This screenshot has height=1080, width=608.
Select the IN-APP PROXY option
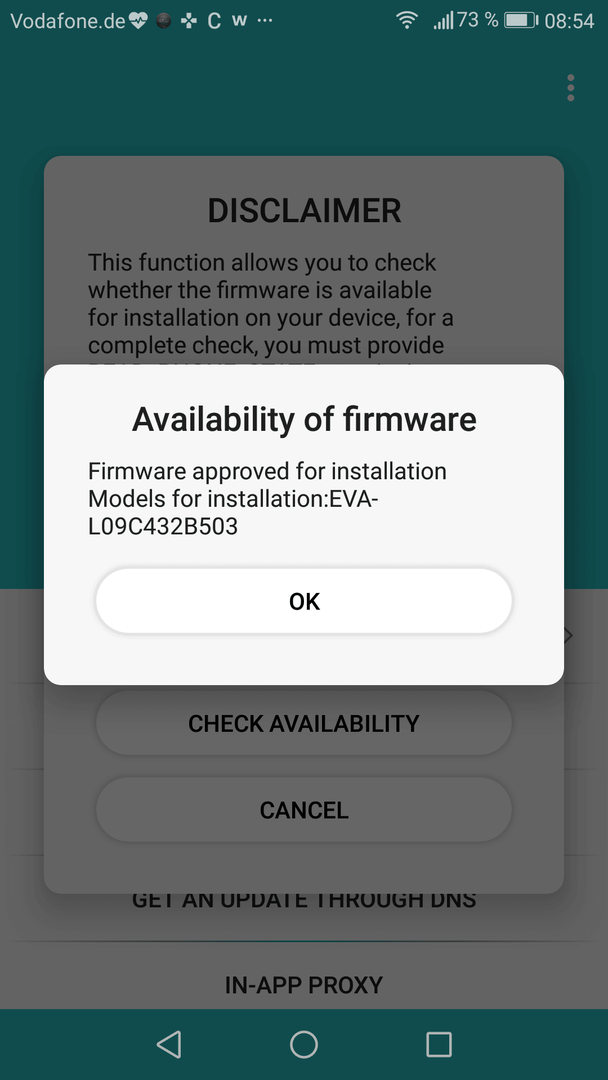click(304, 984)
